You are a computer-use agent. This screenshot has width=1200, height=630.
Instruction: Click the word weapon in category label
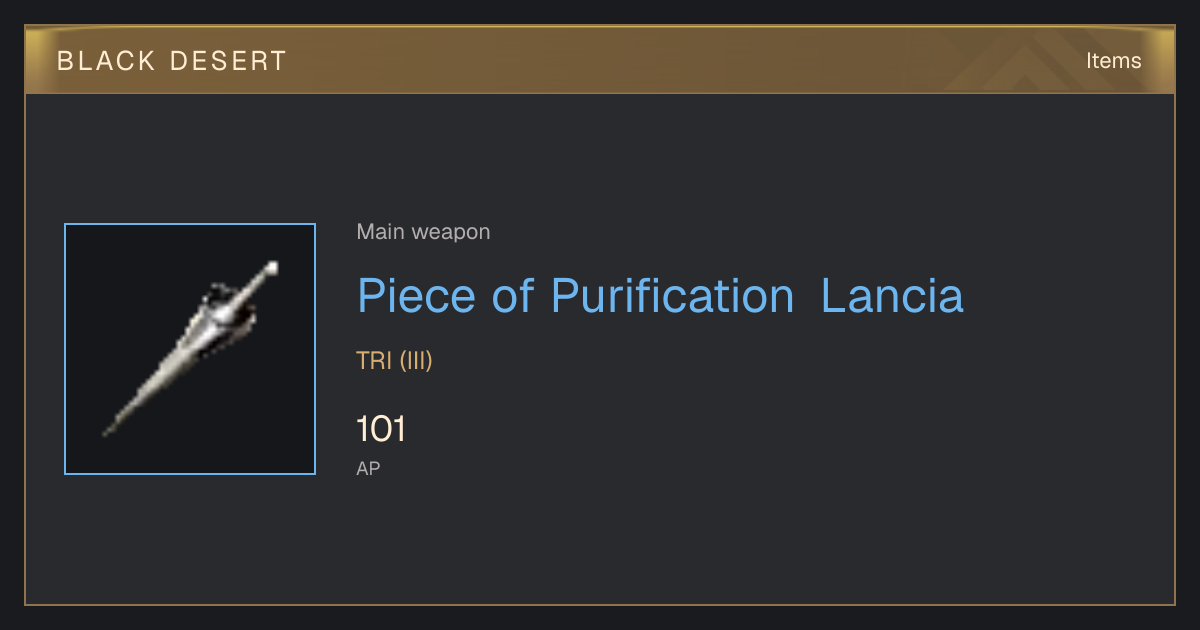(x=451, y=232)
